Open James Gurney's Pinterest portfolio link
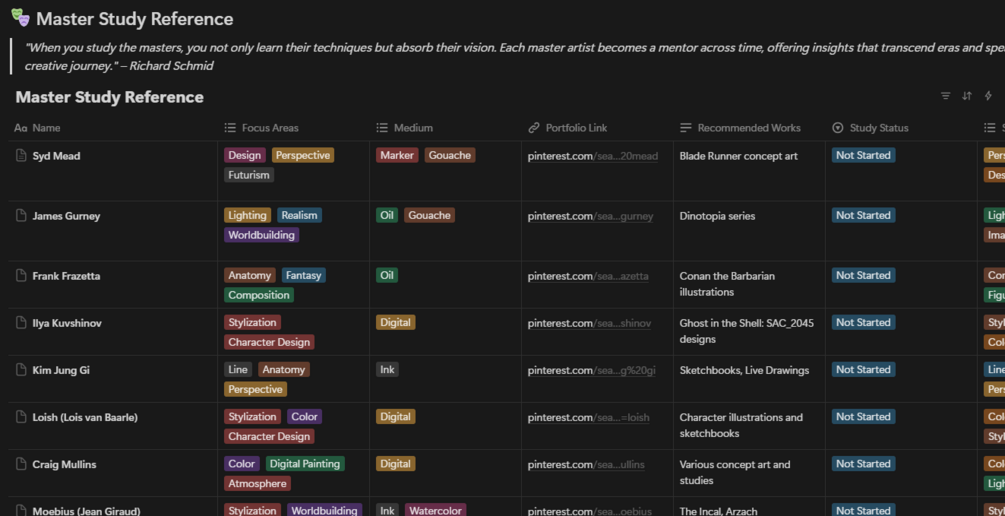Image resolution: width=1005 pixels, height=516 pixels. coord(590,216)
